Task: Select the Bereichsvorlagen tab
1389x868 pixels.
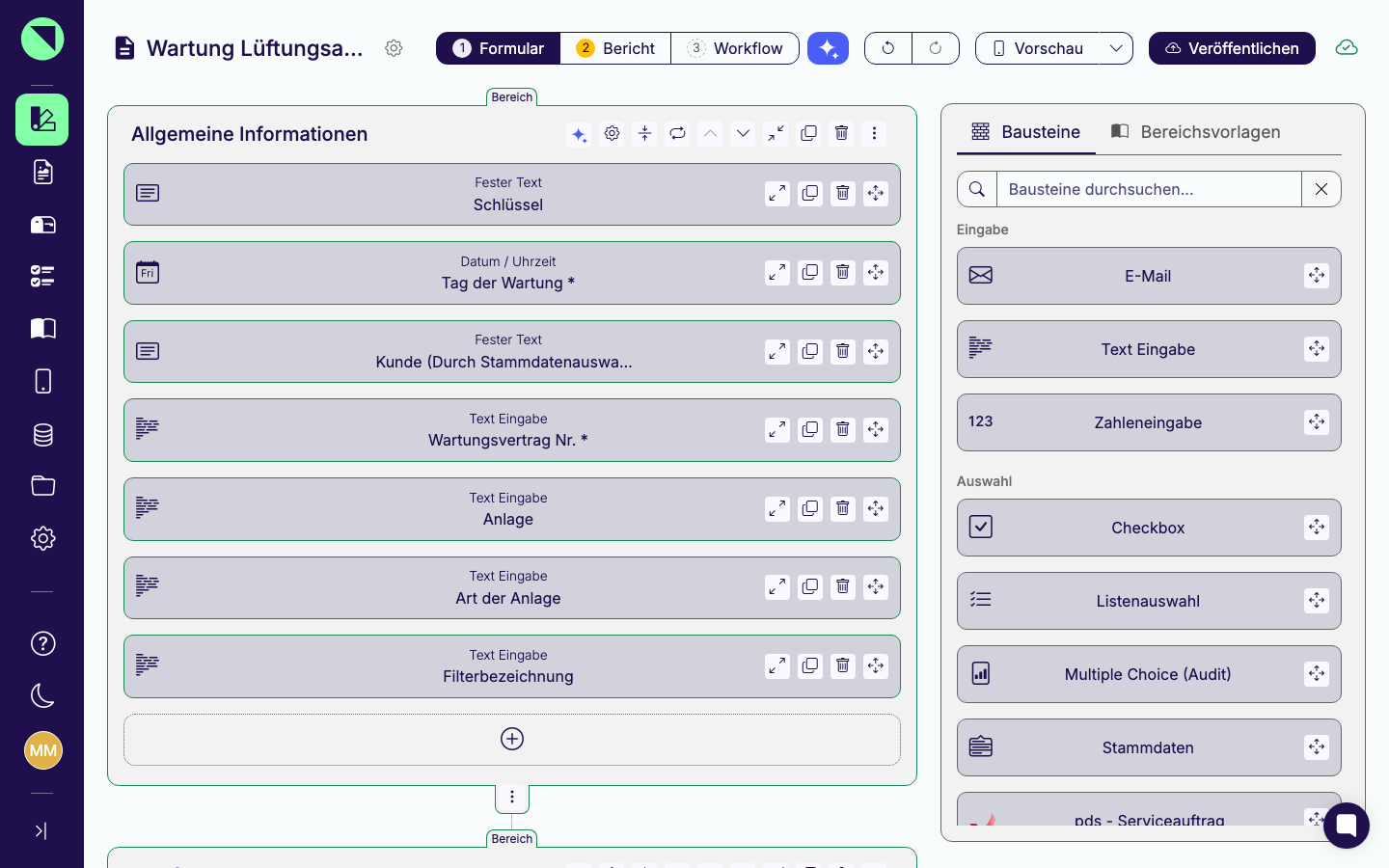Action: (x=1196, y=132)
